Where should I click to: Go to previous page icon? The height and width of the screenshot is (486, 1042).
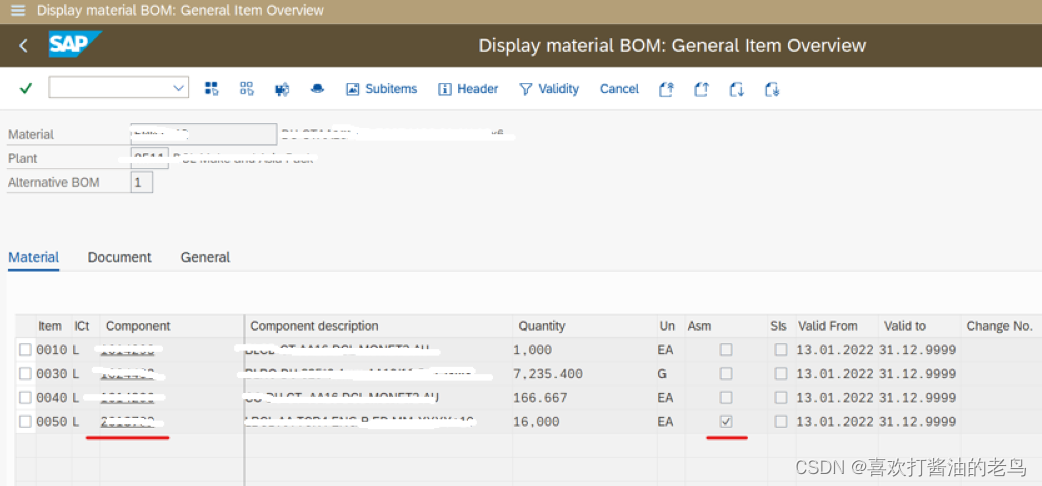click(701, 89)
